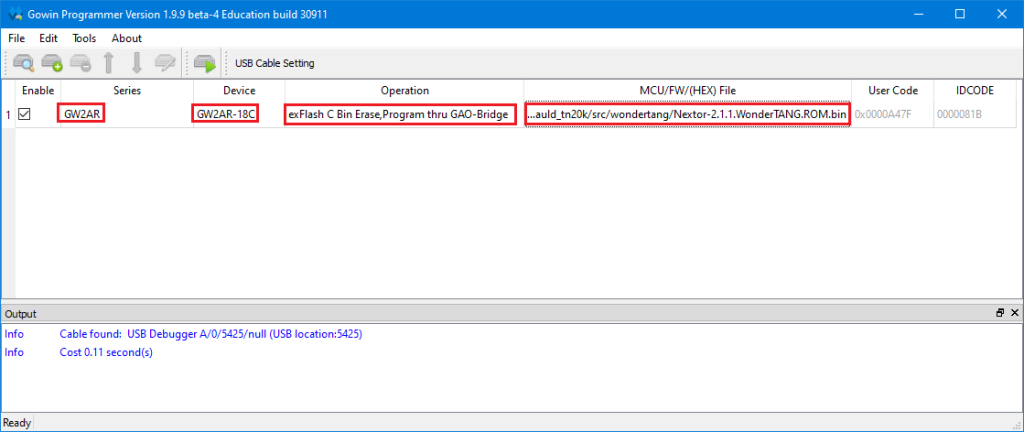Open the Edit menu
Viewport: 1024px width, 432px height.
(48, 39)
